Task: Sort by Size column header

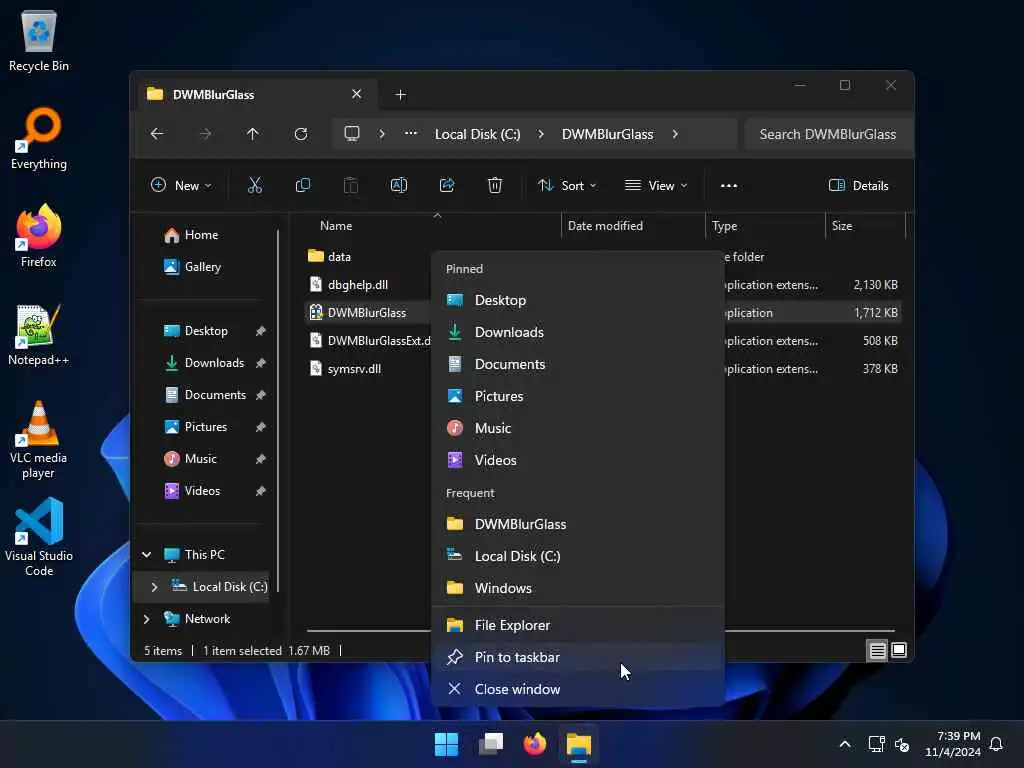Action: (x=865, y=226)
